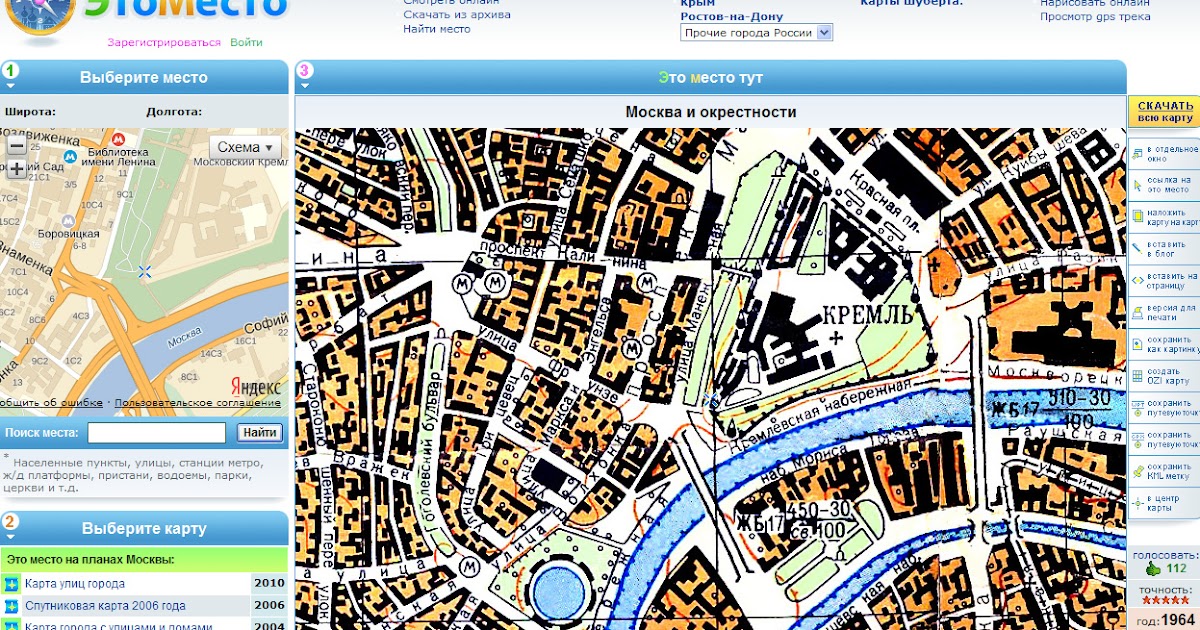Viewport: 1200px width, 630px height.
Task: Open map in separate window icon
Action: (x=1138, y=154)
